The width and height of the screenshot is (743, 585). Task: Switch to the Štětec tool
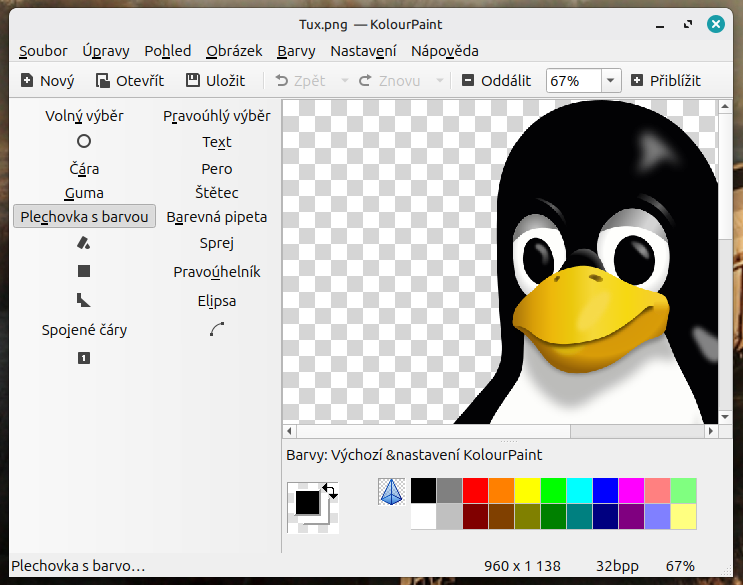point(217,193)
